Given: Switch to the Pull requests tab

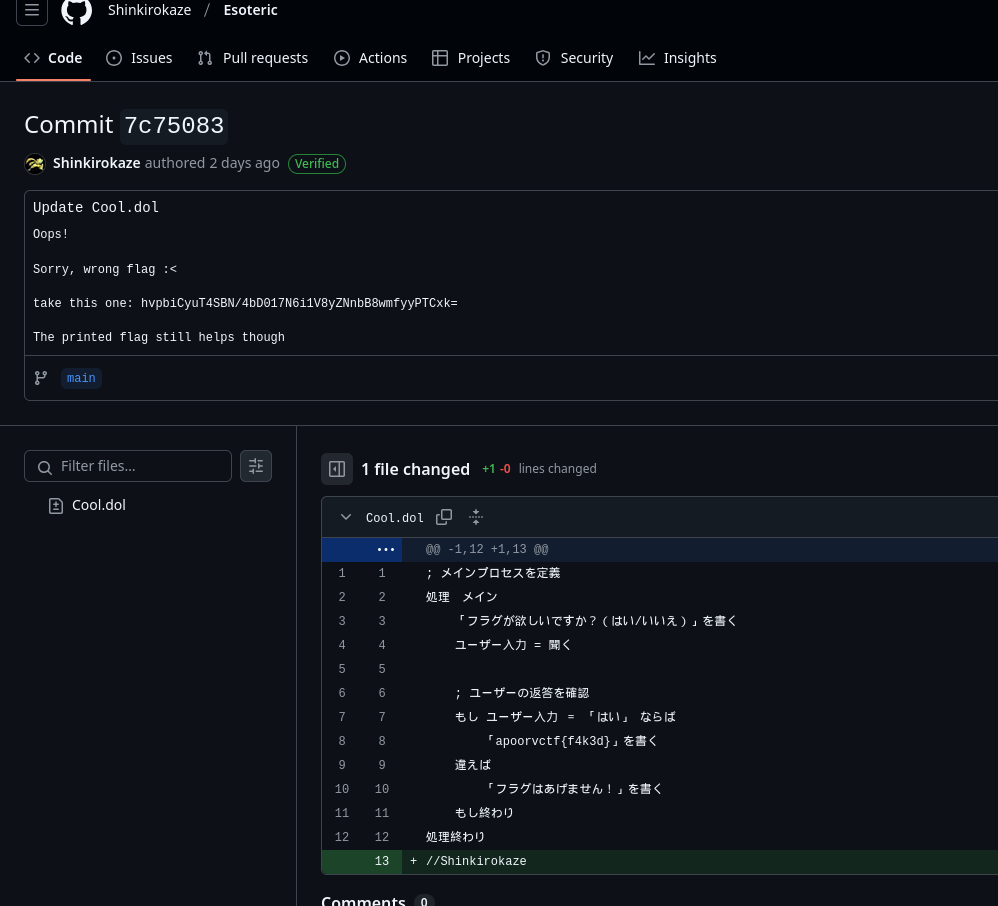Looking at the screenshot, I should pyautogui.click(x=253, y=58).
